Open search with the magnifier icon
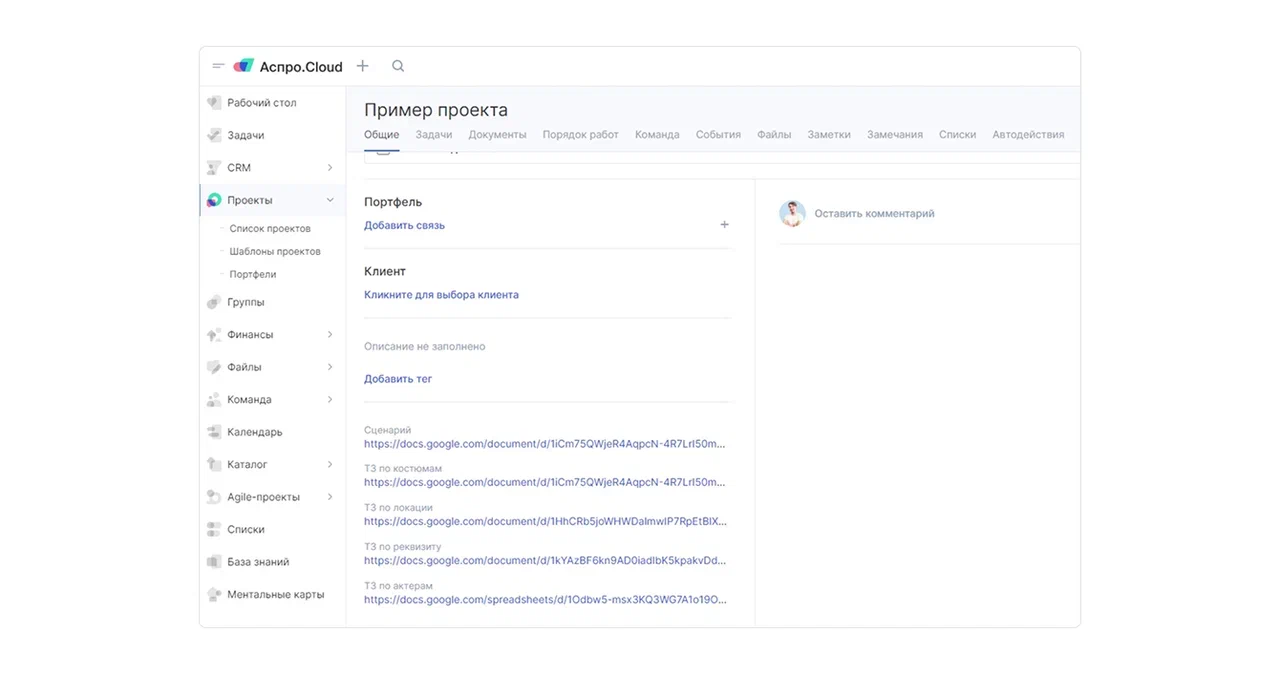 [x=398, y=66]
